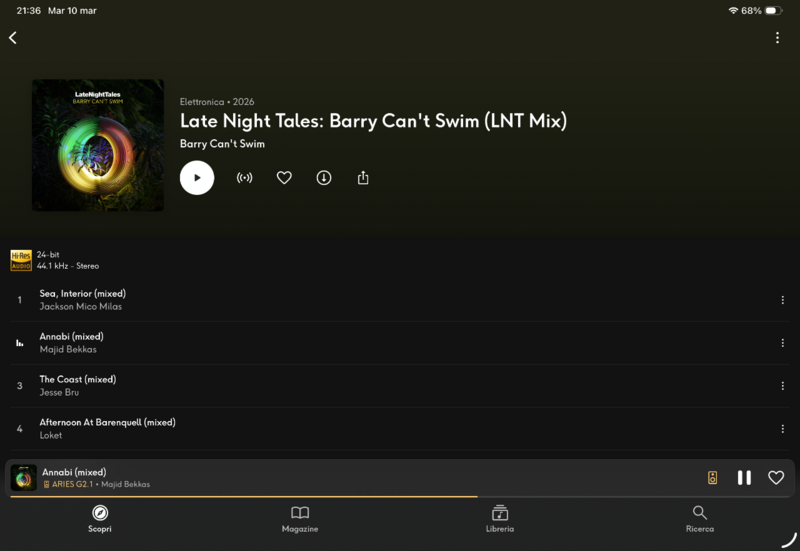The image size is (800, 551).
Task: Download the album for offline listening
Action: [324, 178]
